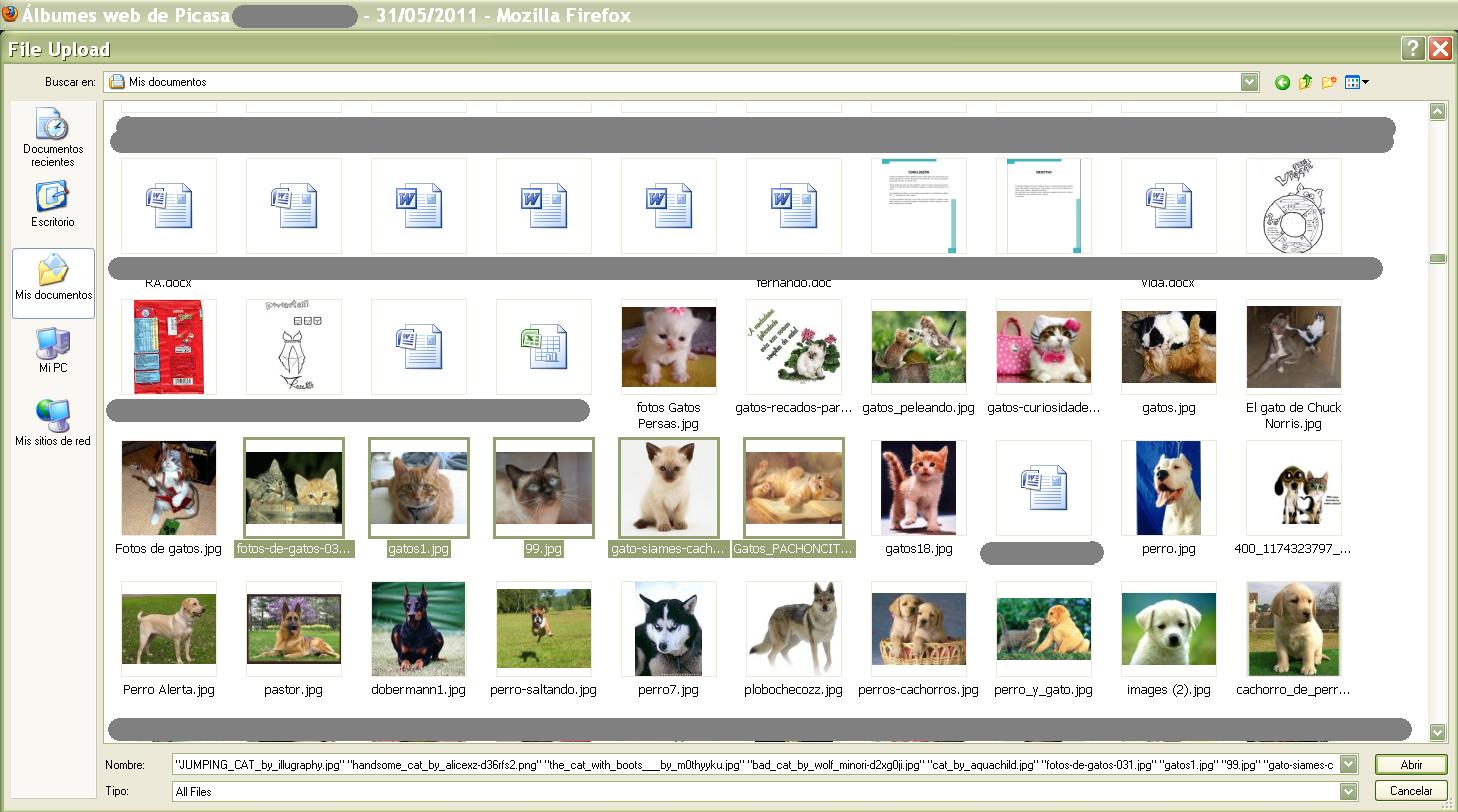Open Mis sitios de red in the sidebar
1458x812 pixels.
[53, 423]
